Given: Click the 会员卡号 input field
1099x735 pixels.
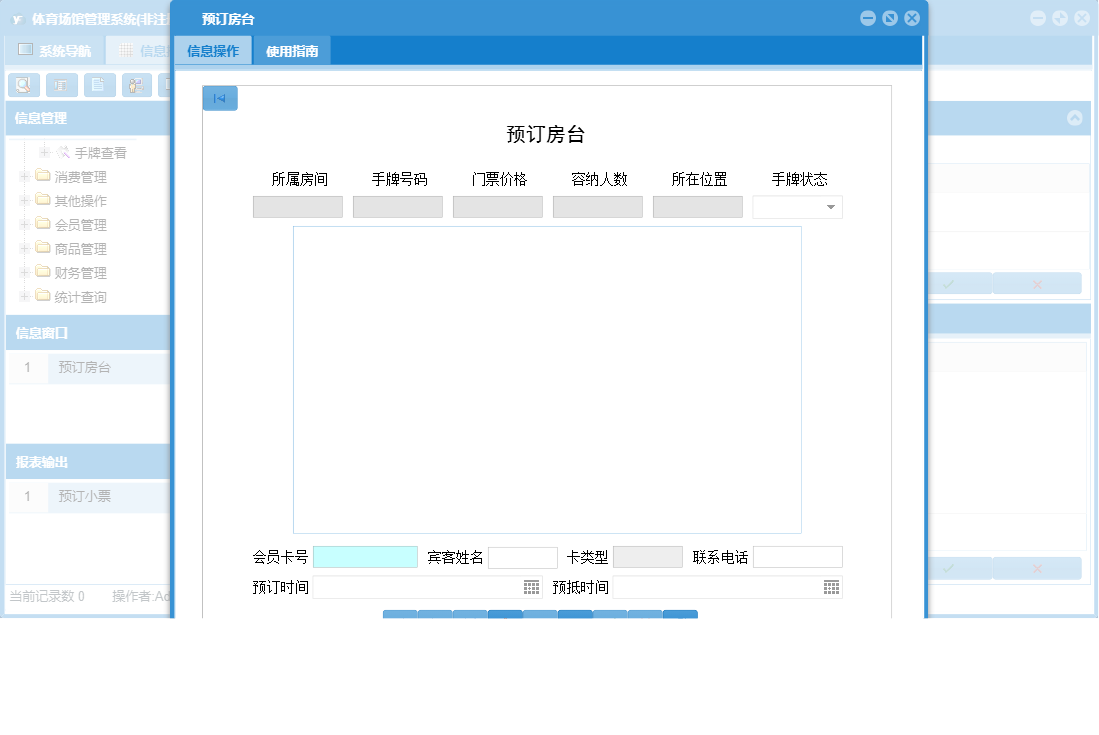Looking at the screenshot, I should pos(365,556).
